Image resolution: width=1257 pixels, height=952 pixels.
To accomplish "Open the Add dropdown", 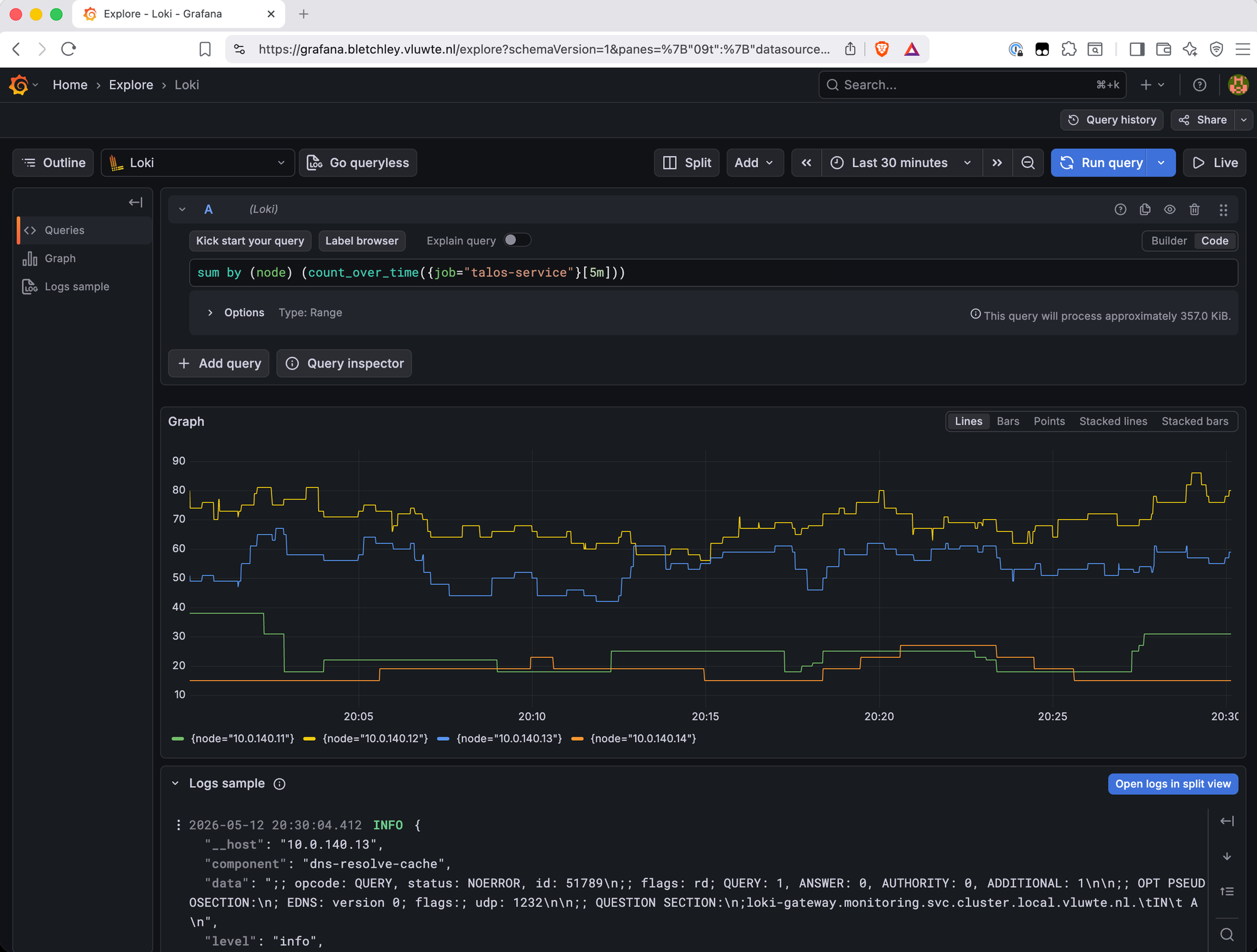I will pyautogui.click(x=754, y=163).
